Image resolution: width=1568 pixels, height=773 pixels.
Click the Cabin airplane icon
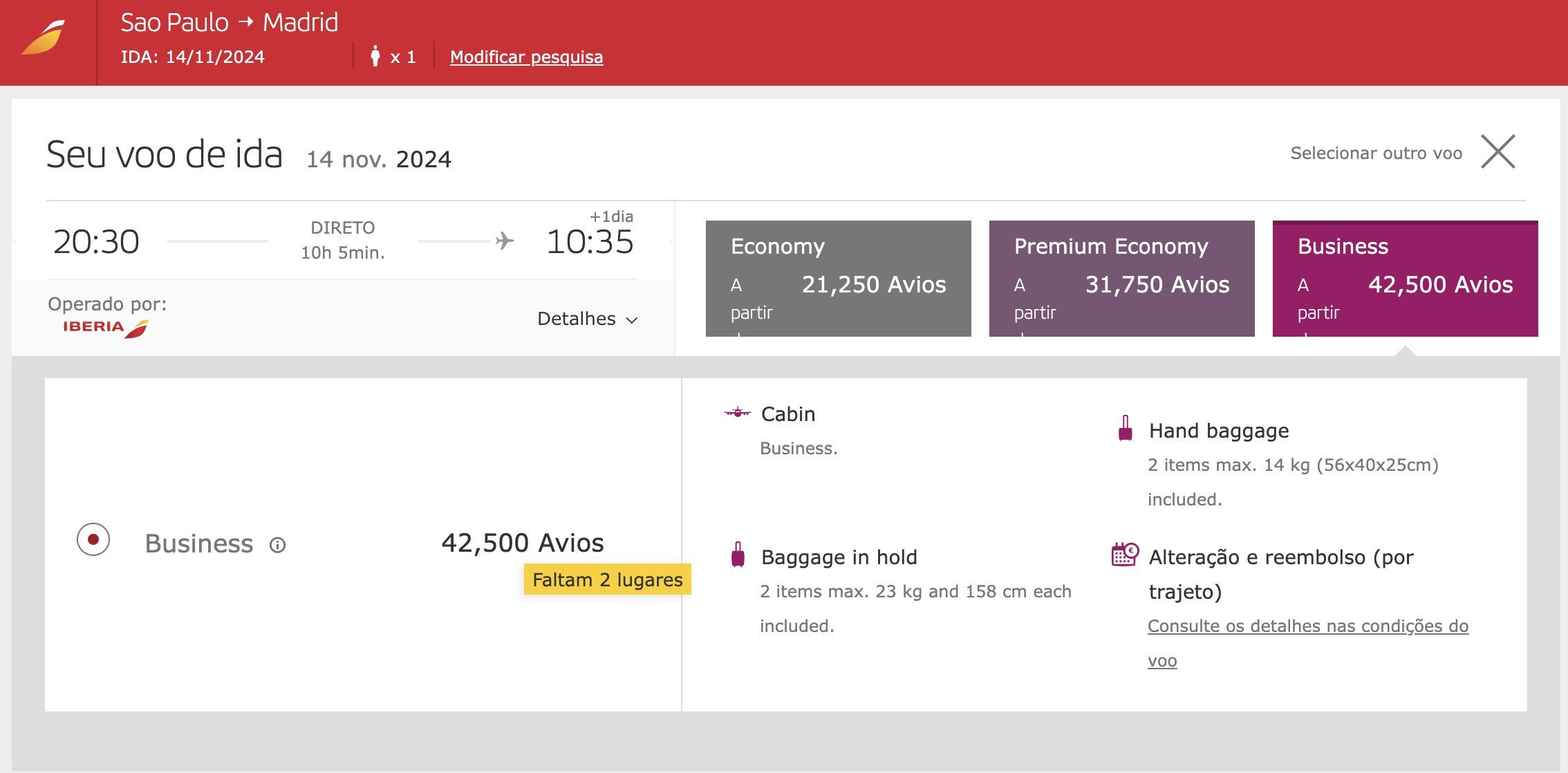coord(737,413)
